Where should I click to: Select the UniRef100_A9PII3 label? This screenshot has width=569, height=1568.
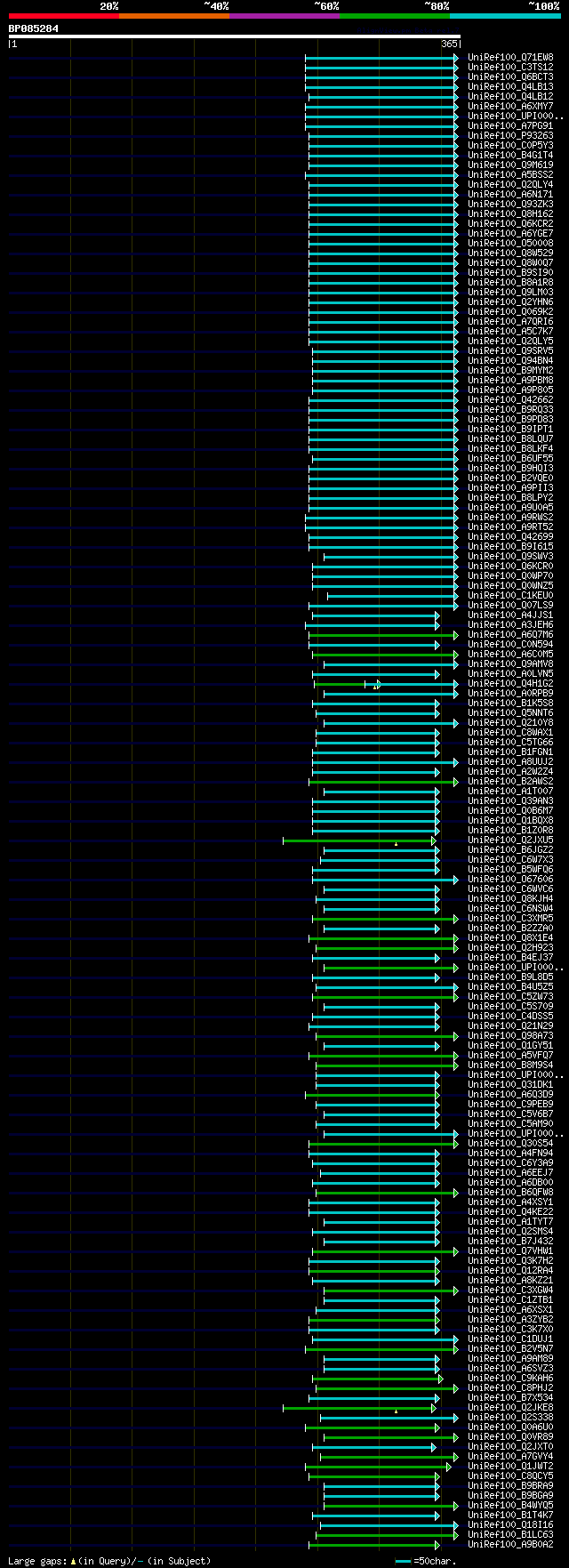coord(510,487)
